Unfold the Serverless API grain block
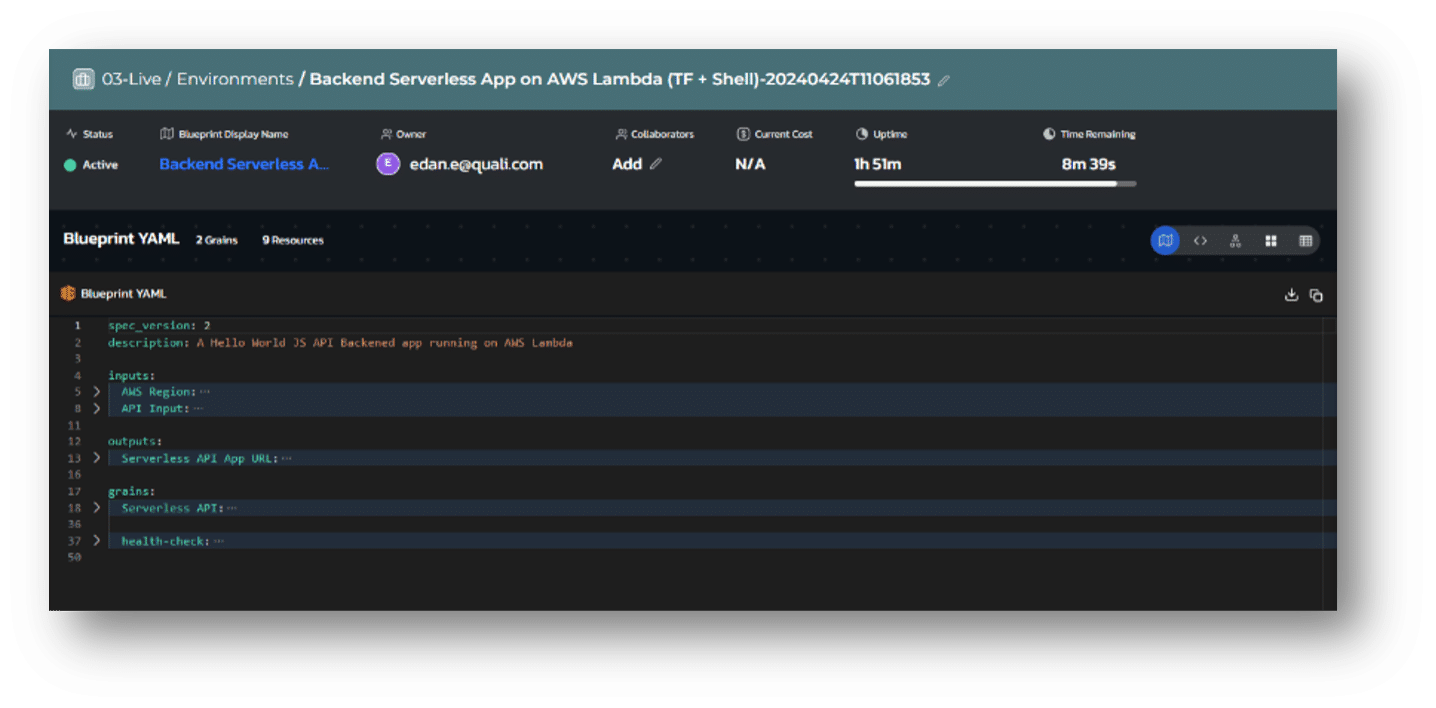 (x=97, y=508)
